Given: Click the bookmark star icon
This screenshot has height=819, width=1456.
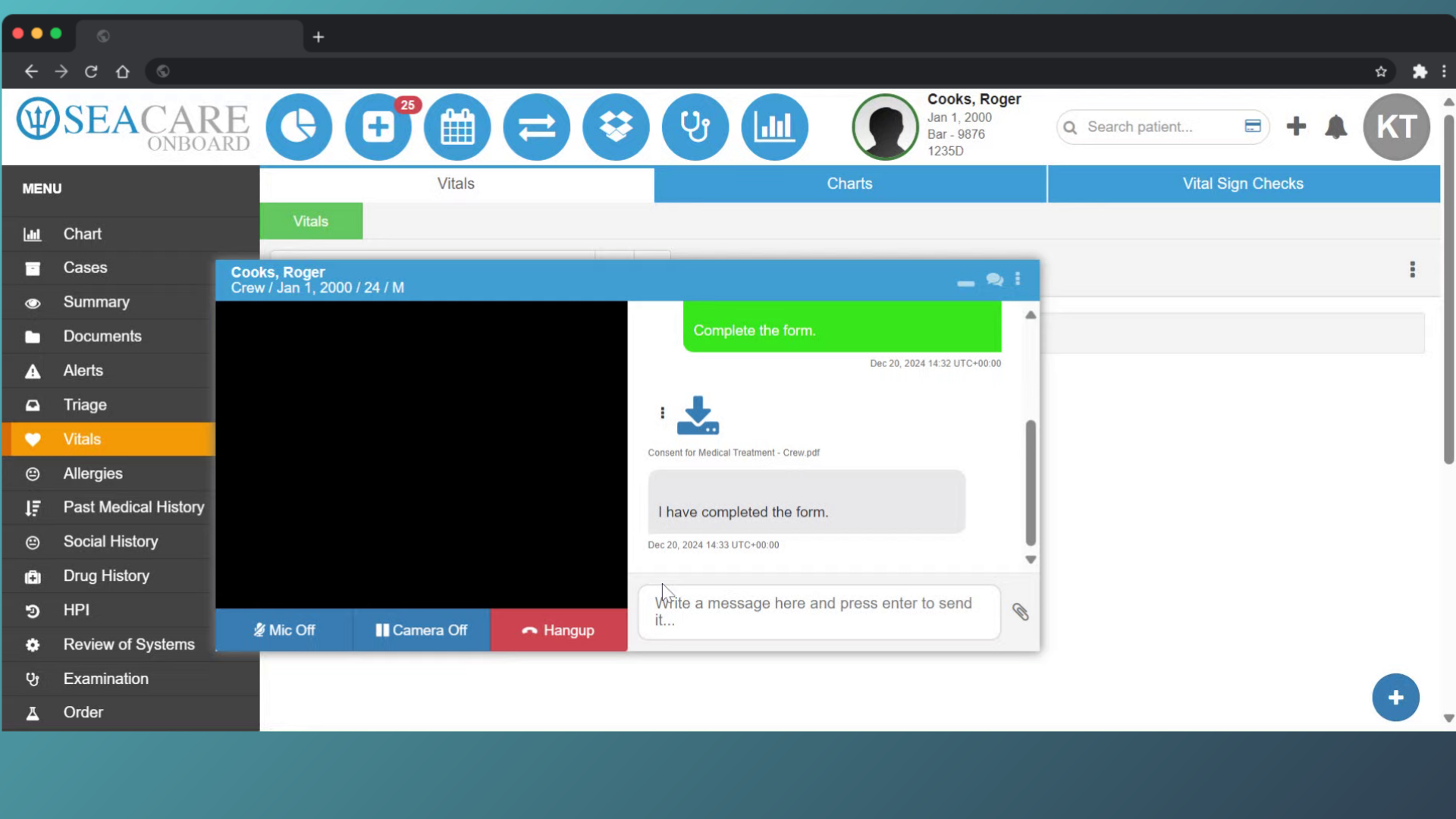Looking at the screenshot, I should [x=1381, y=71].
